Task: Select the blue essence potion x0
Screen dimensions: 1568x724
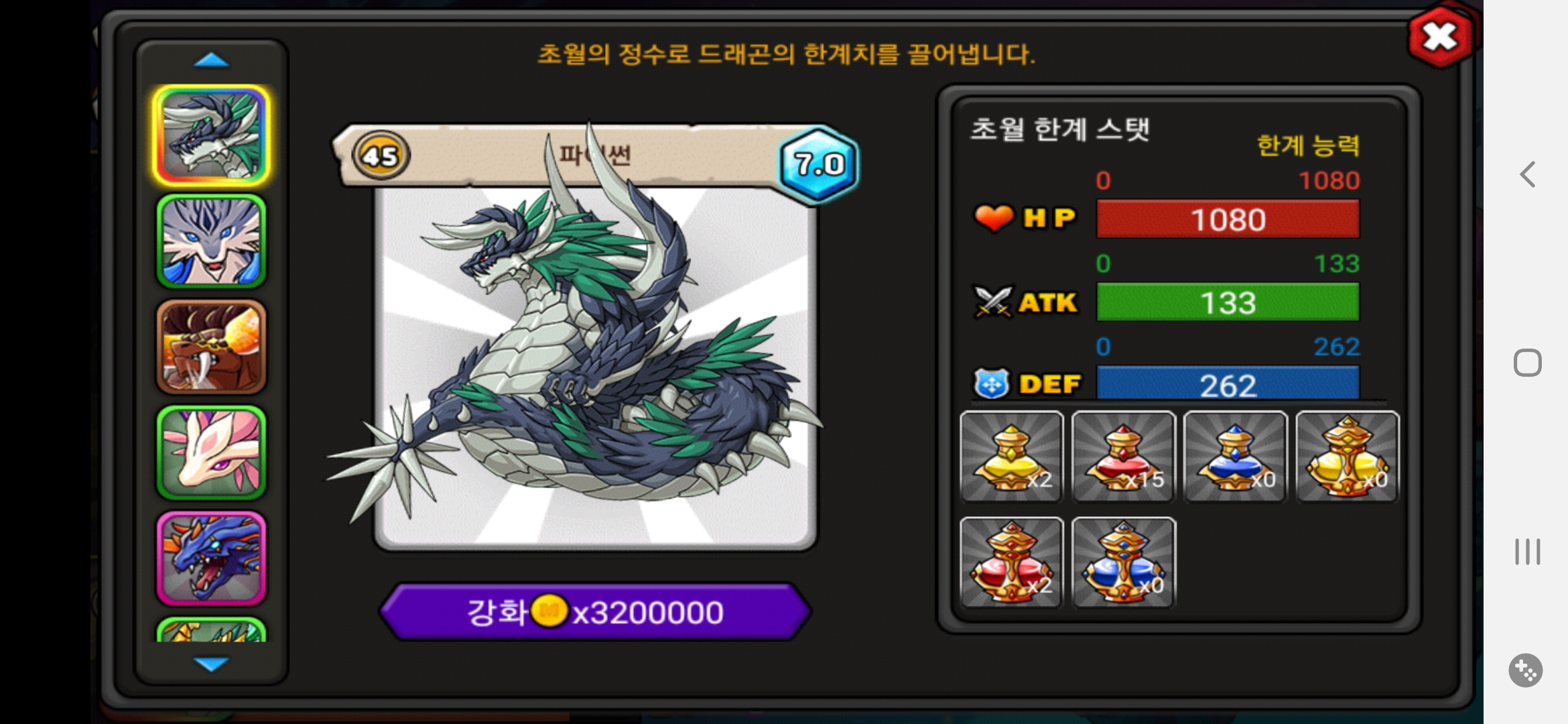Action: click(x=1236, y=457)
